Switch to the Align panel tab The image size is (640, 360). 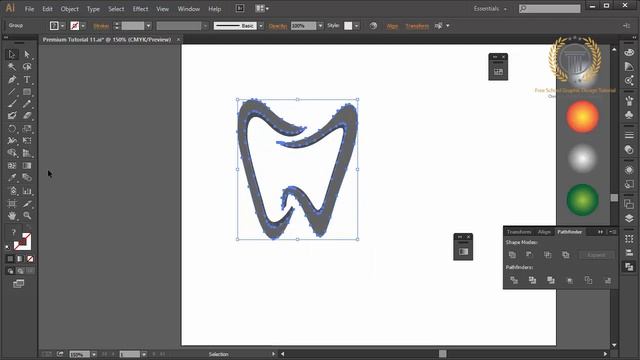tap(544, 232)
